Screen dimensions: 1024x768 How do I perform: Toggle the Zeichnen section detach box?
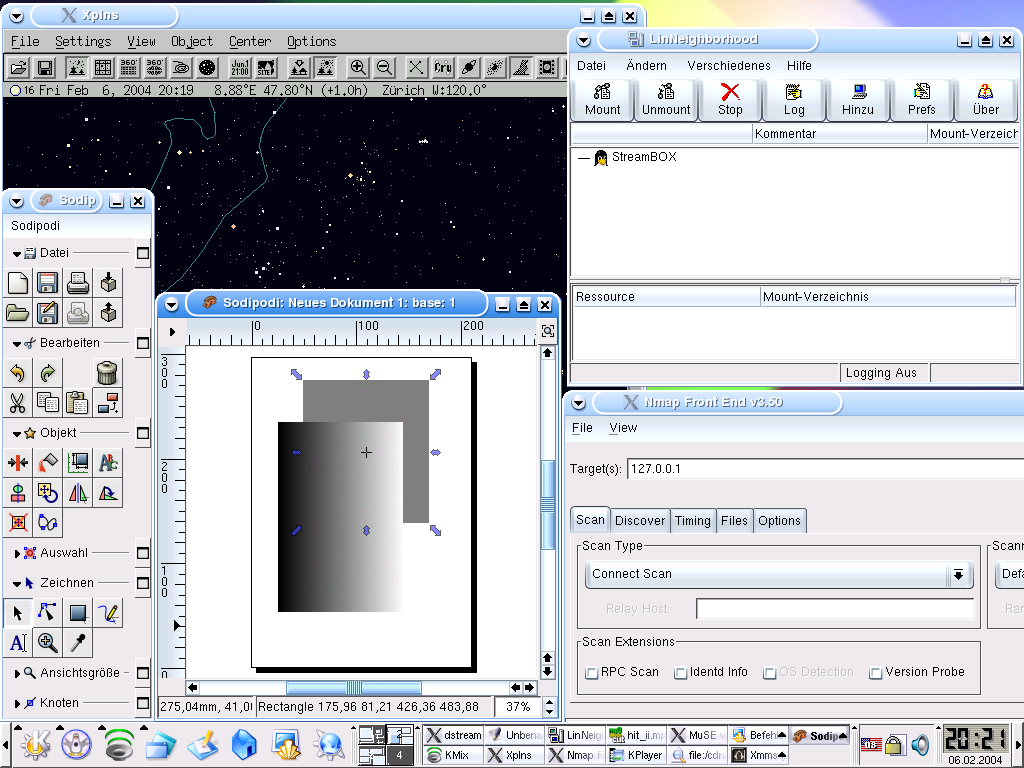[143, 583]
